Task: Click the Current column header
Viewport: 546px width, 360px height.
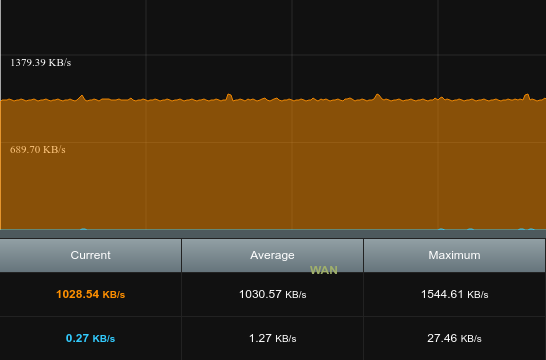Action: tap(90, 255)
